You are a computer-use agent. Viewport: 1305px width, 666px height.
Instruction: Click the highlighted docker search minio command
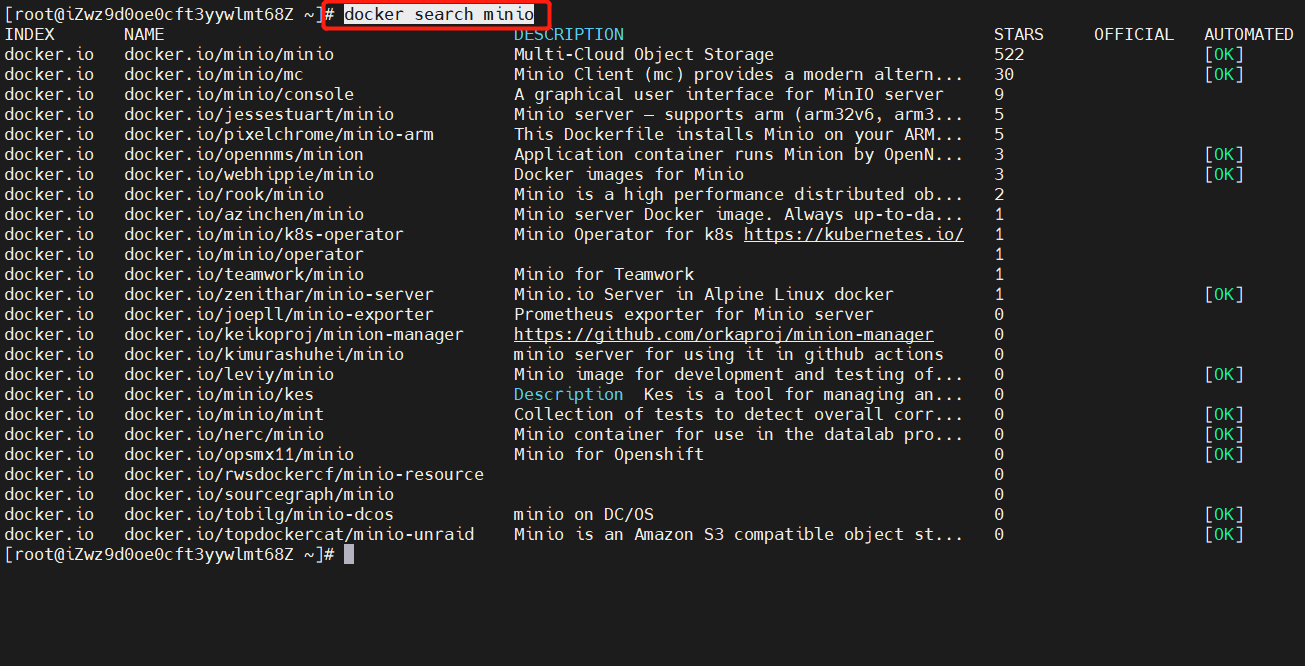pyautogui.click(x=439, y=14)
